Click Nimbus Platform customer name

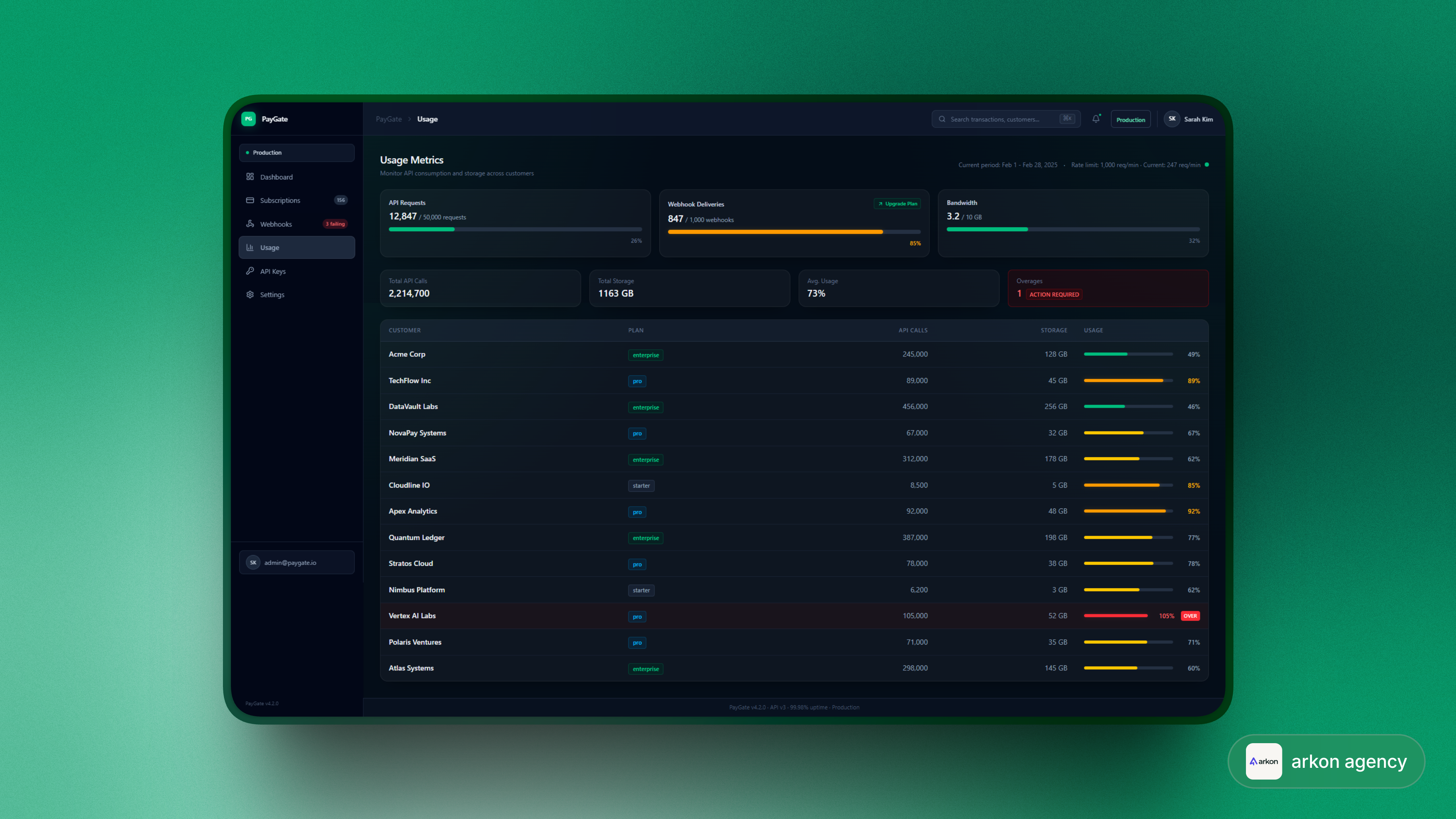click(417, 590)
